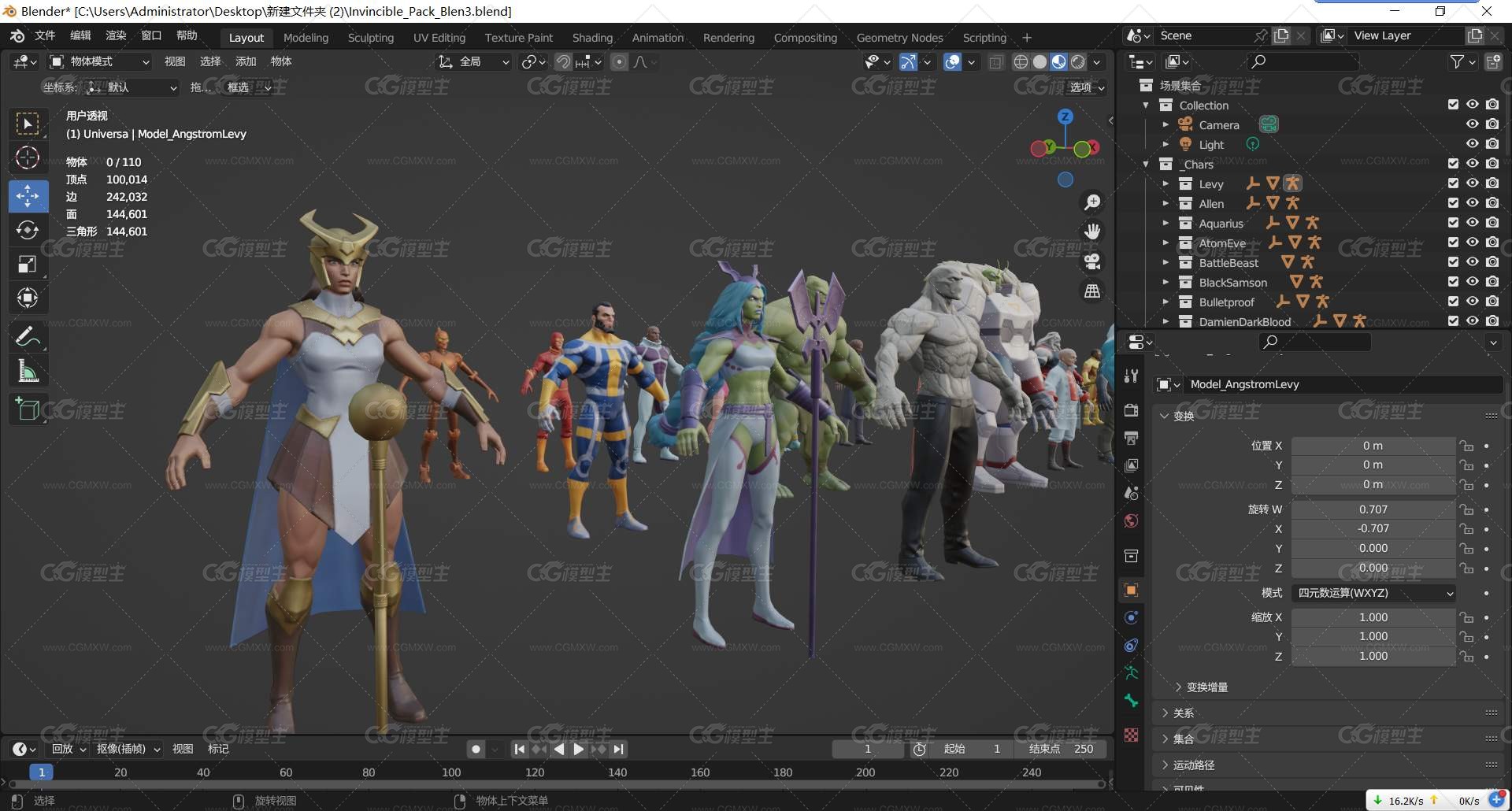This screenshot has width=1512, height=811.
Task: Open the Shading workspace tab
Action: (592, 37)
